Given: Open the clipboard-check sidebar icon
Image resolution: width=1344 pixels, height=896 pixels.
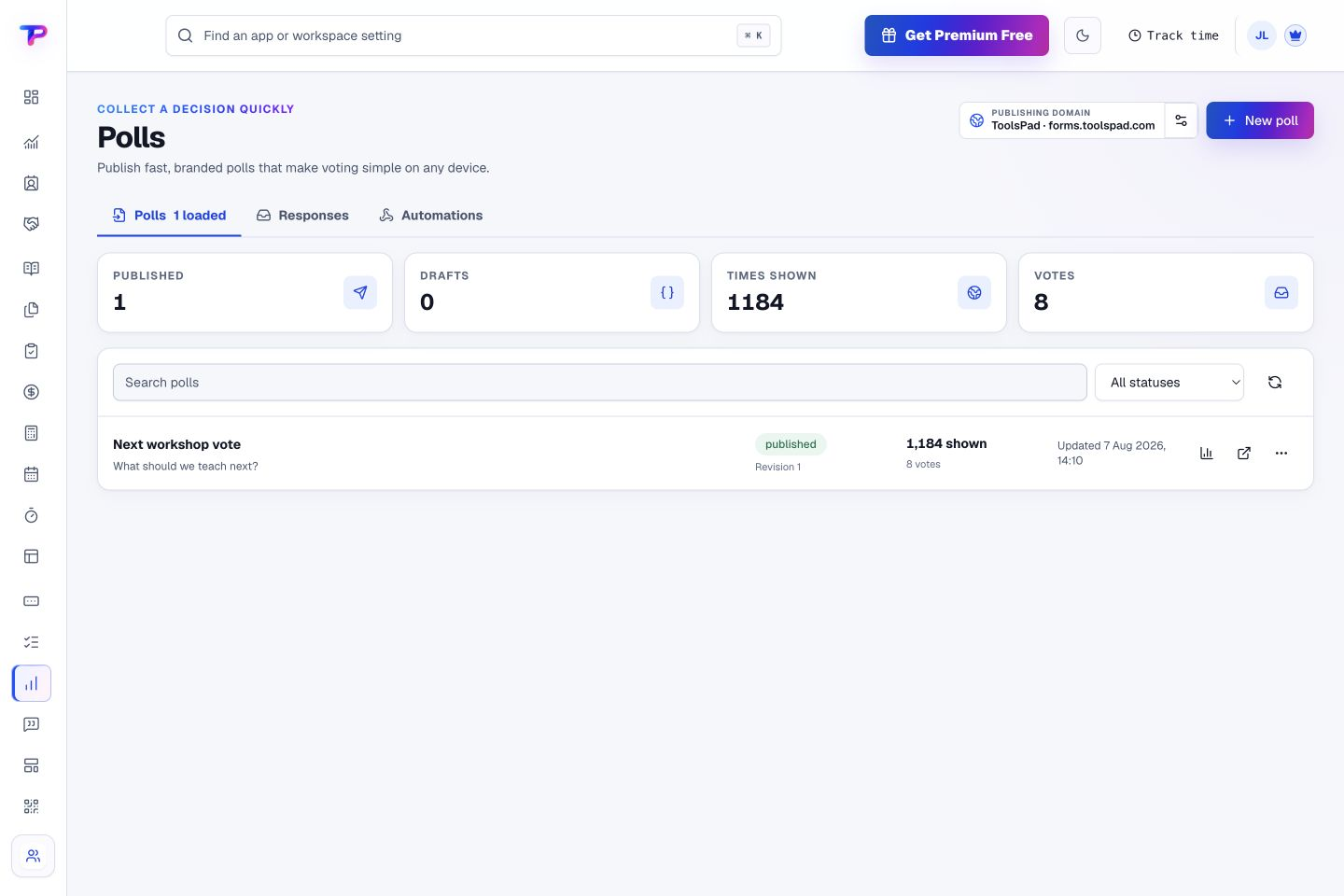Looking at the screenshot, I should (x=31, y=351).
